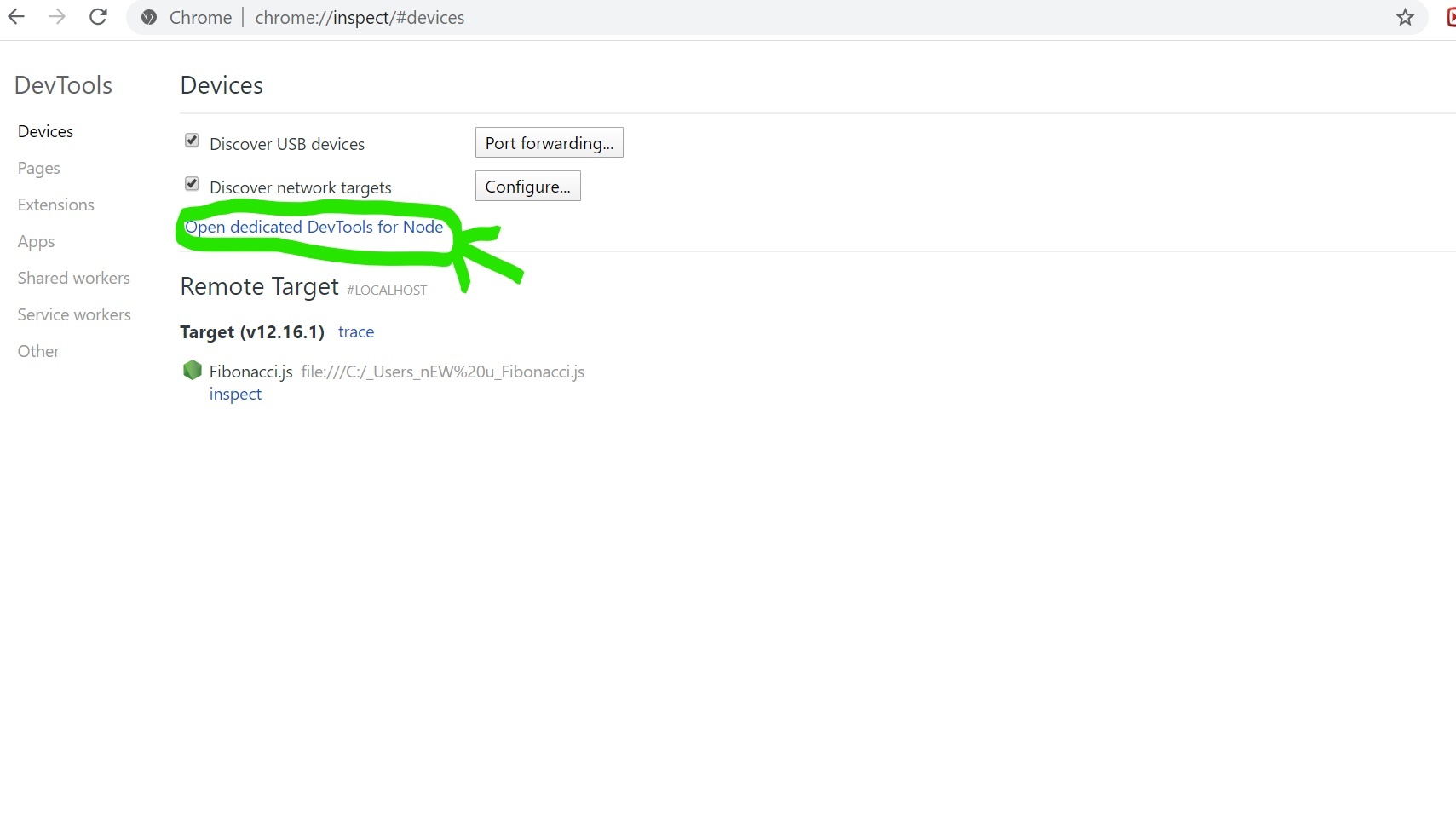Viewport: 1456px width, 818px height.
Task: Bookmark this page with the star icon
Action: tap(1405, 18)
